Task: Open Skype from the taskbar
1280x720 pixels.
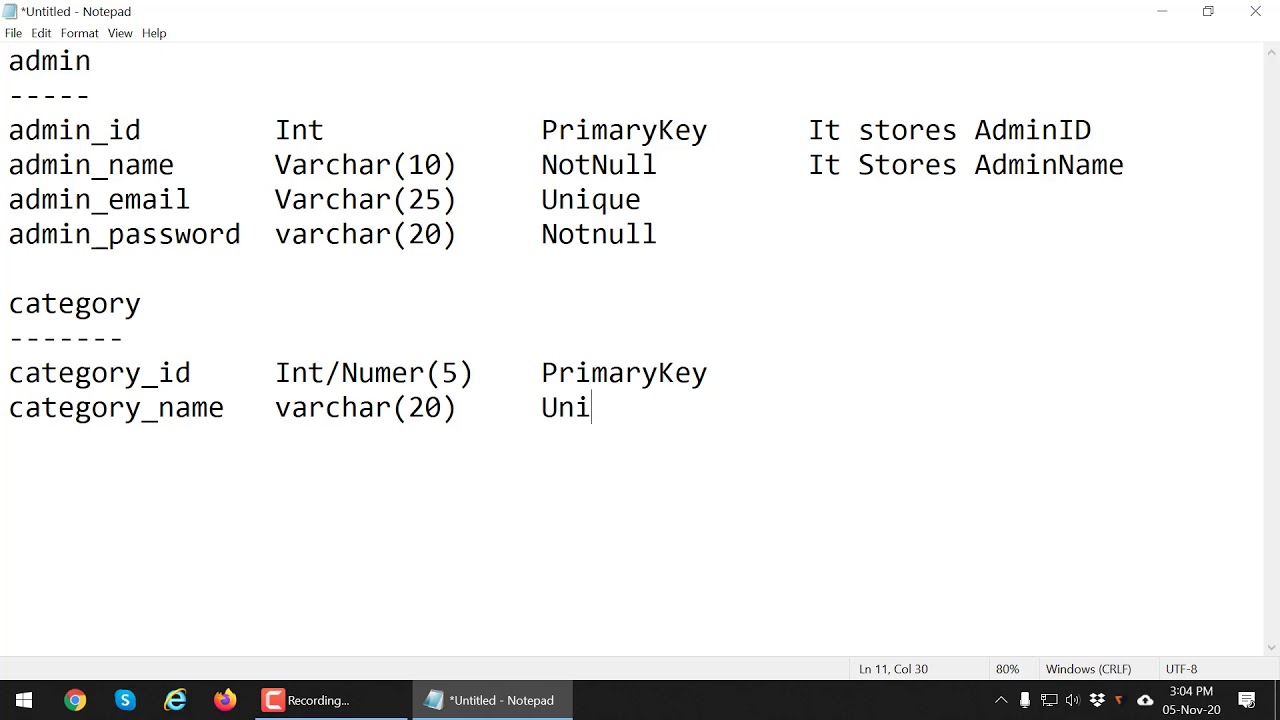Action: [x=125, y=700]
